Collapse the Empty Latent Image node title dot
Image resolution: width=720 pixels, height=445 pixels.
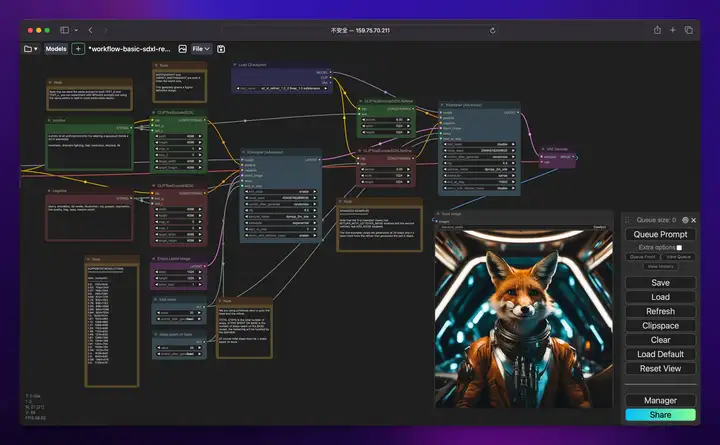[154, 259]
